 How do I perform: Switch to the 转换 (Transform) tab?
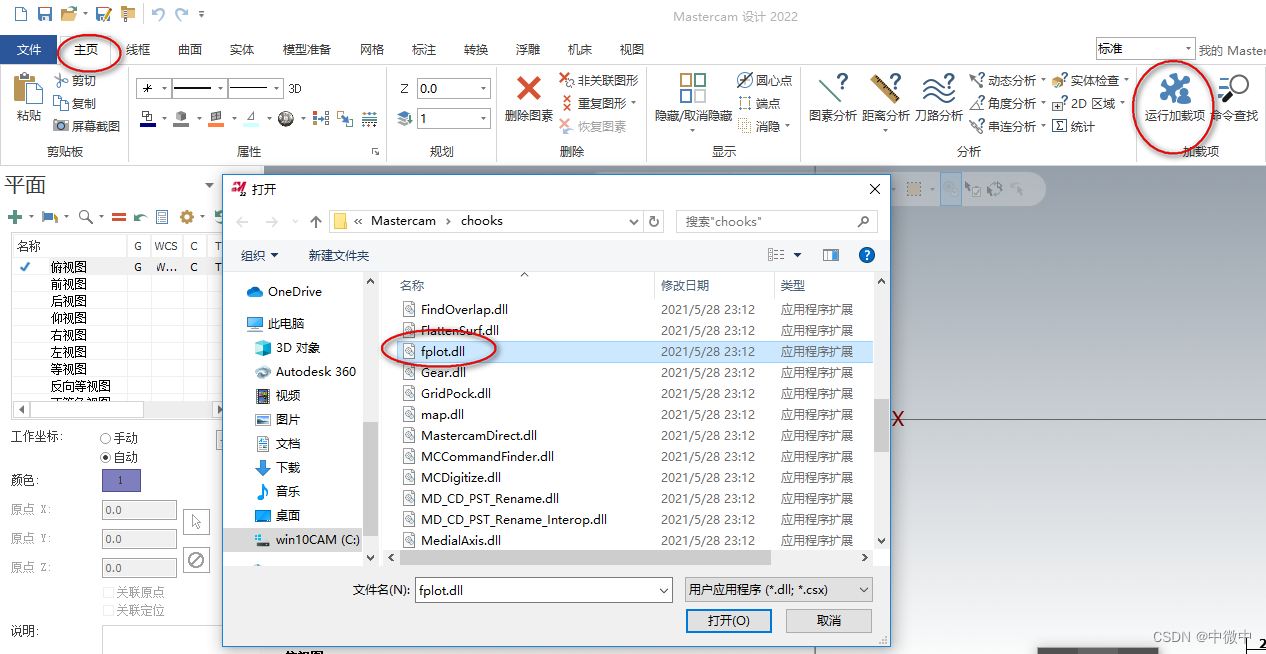point(476,49)
